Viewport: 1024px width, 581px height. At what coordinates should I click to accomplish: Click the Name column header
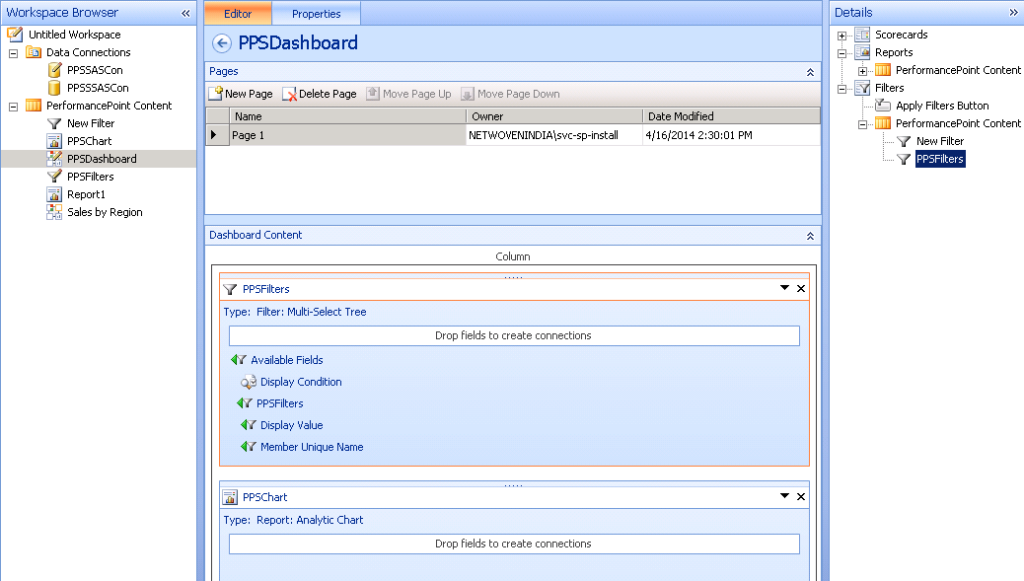click(347, 116)
